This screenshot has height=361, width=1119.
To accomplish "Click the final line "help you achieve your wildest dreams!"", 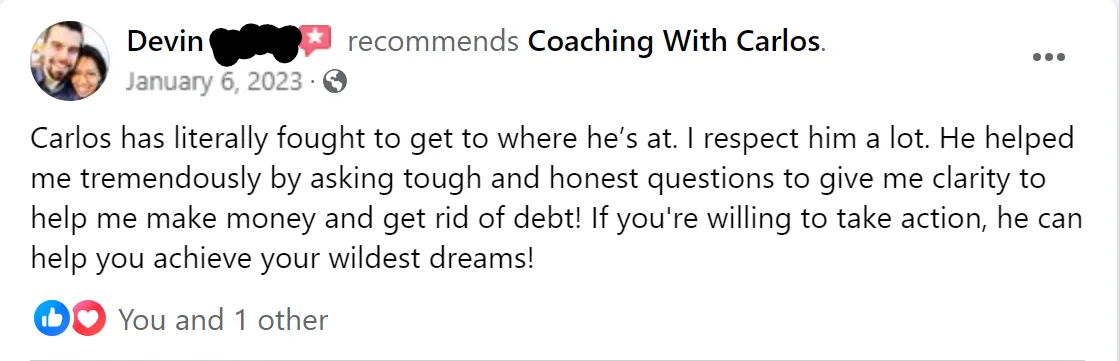I will pyautogui.click(x=282, y=260).
